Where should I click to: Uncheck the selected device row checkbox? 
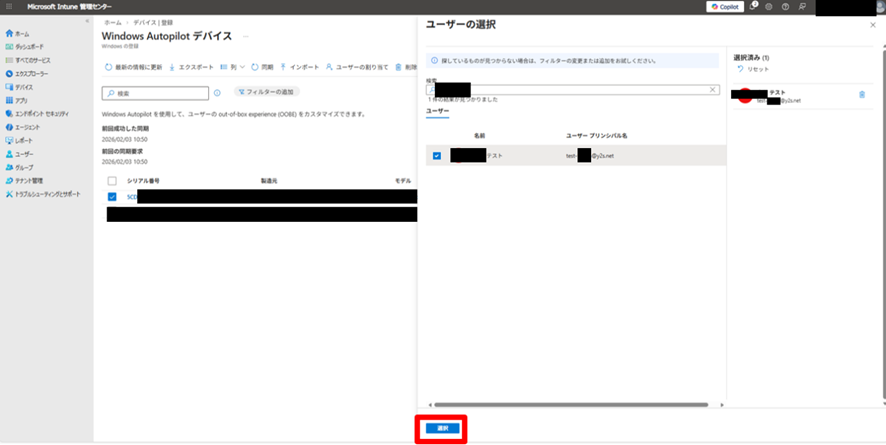(x=112, y=196)
